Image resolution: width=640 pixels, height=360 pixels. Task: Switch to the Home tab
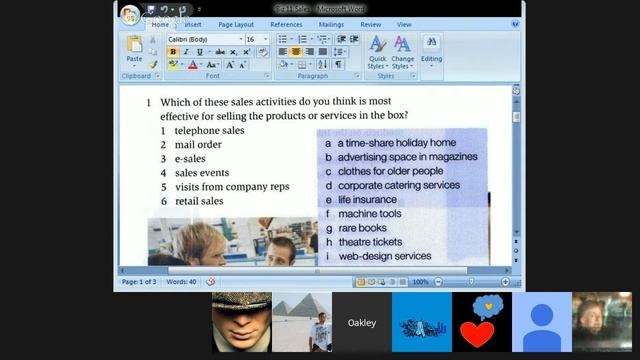pos(160,24)
